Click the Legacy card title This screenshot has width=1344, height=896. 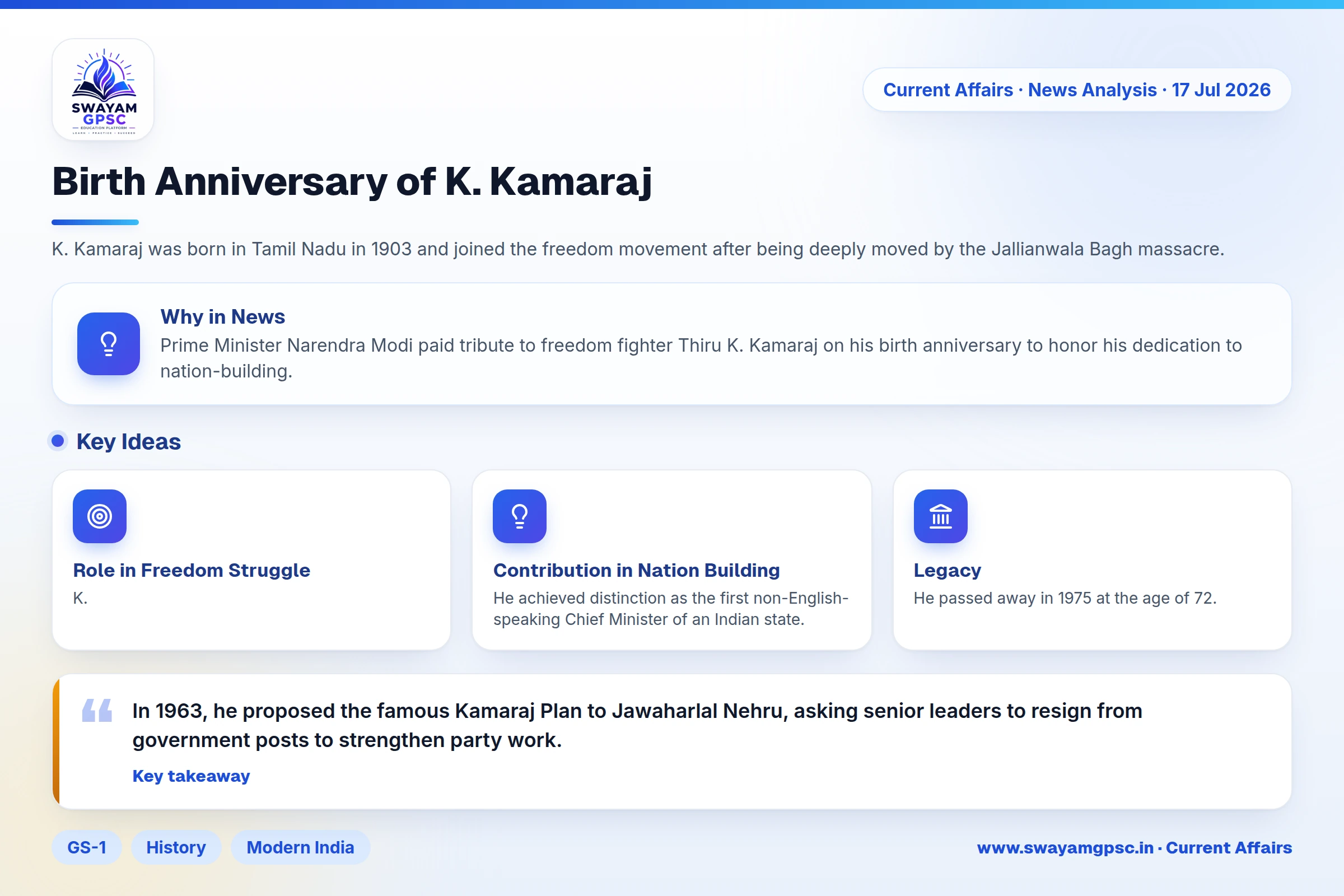coord(948,570)
